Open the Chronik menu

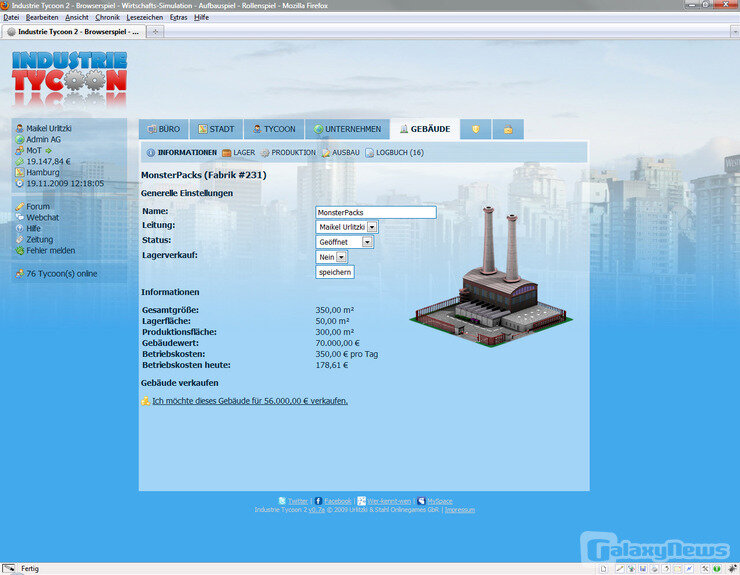(x=107, y=17)
